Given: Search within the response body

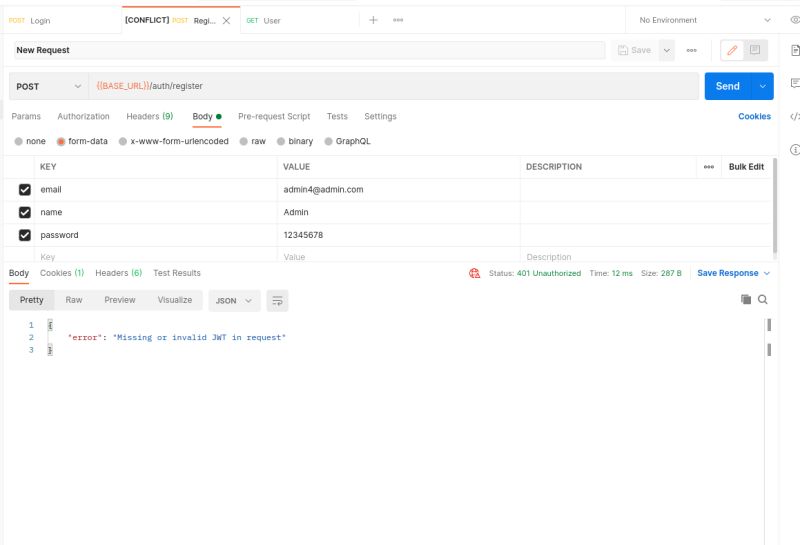Looking at the screenshot, I should (x=763, y=300).
